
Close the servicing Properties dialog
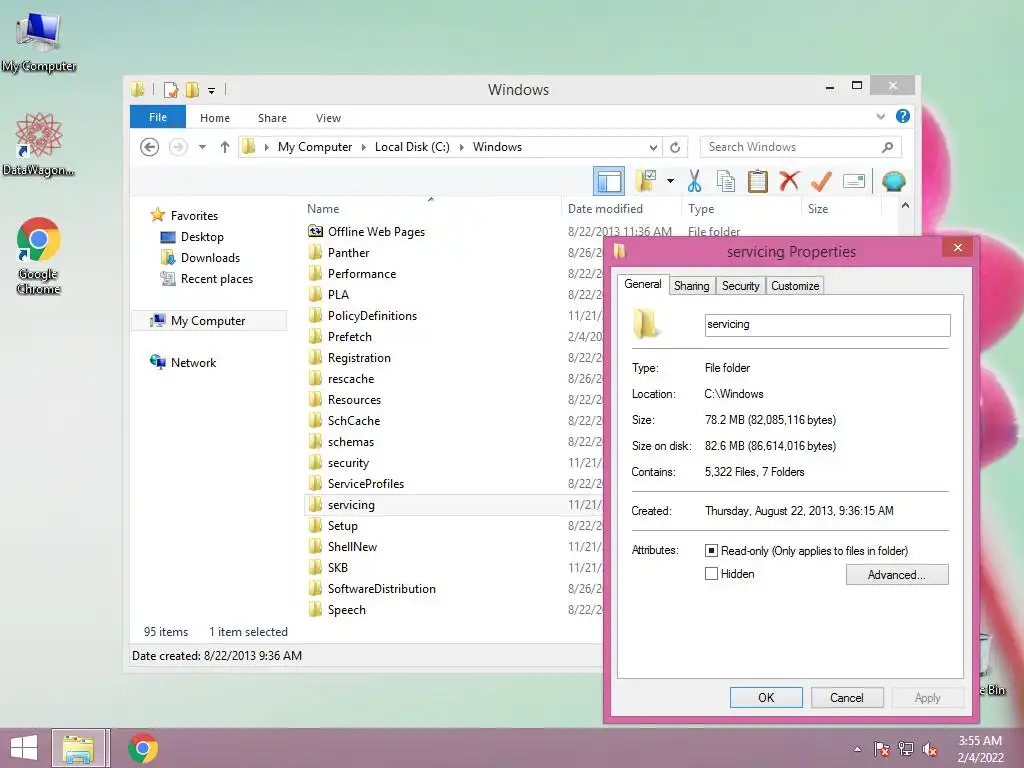[x=957, y=248]
